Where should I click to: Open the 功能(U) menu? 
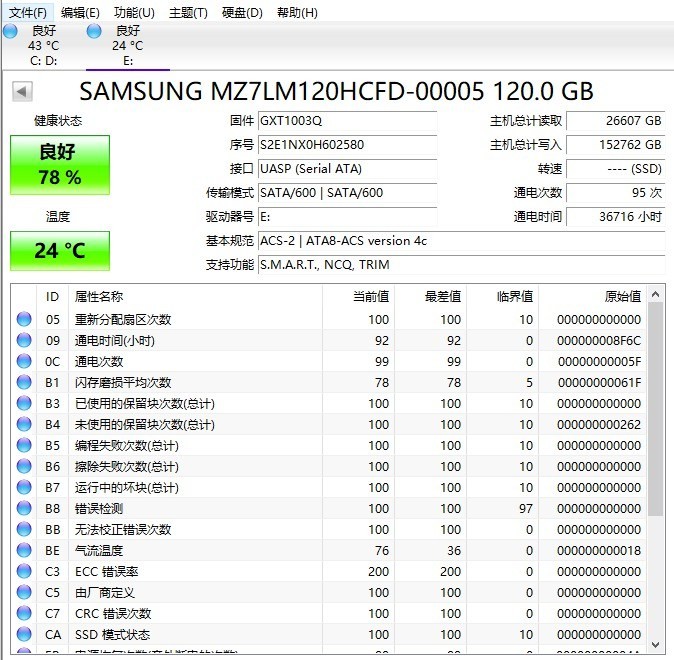point(134,12)
